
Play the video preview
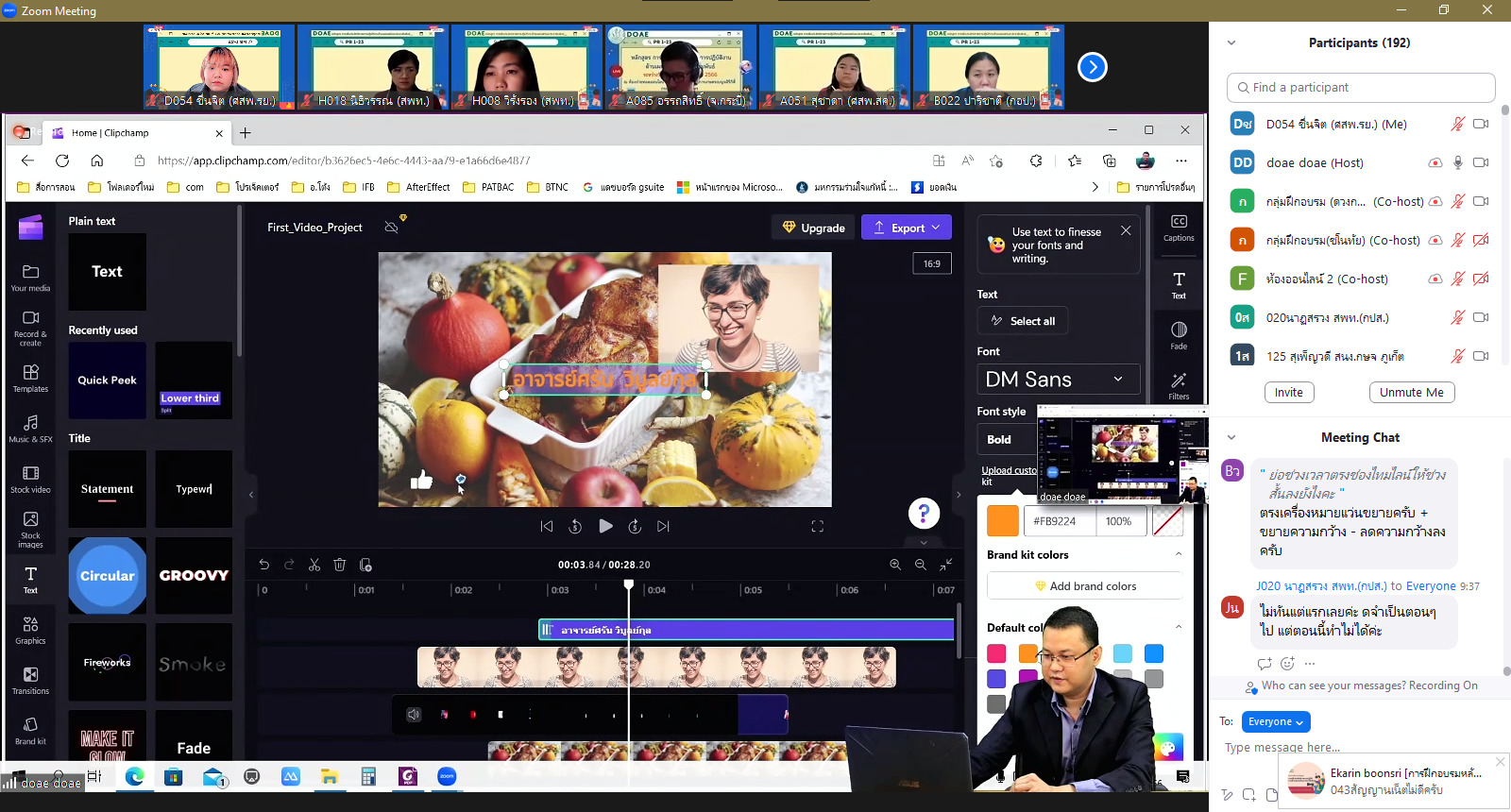click(x=605, y=526)
